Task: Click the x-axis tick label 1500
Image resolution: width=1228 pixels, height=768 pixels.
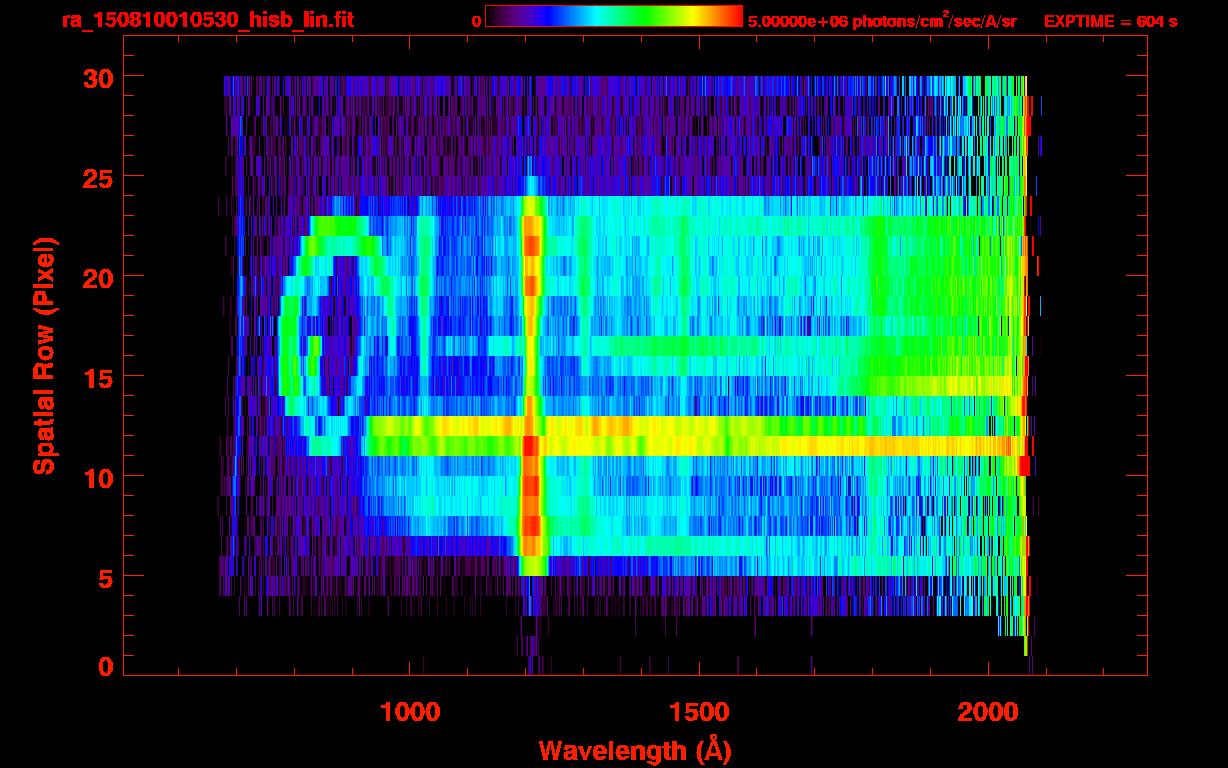Action: click(x=698, y=712)
